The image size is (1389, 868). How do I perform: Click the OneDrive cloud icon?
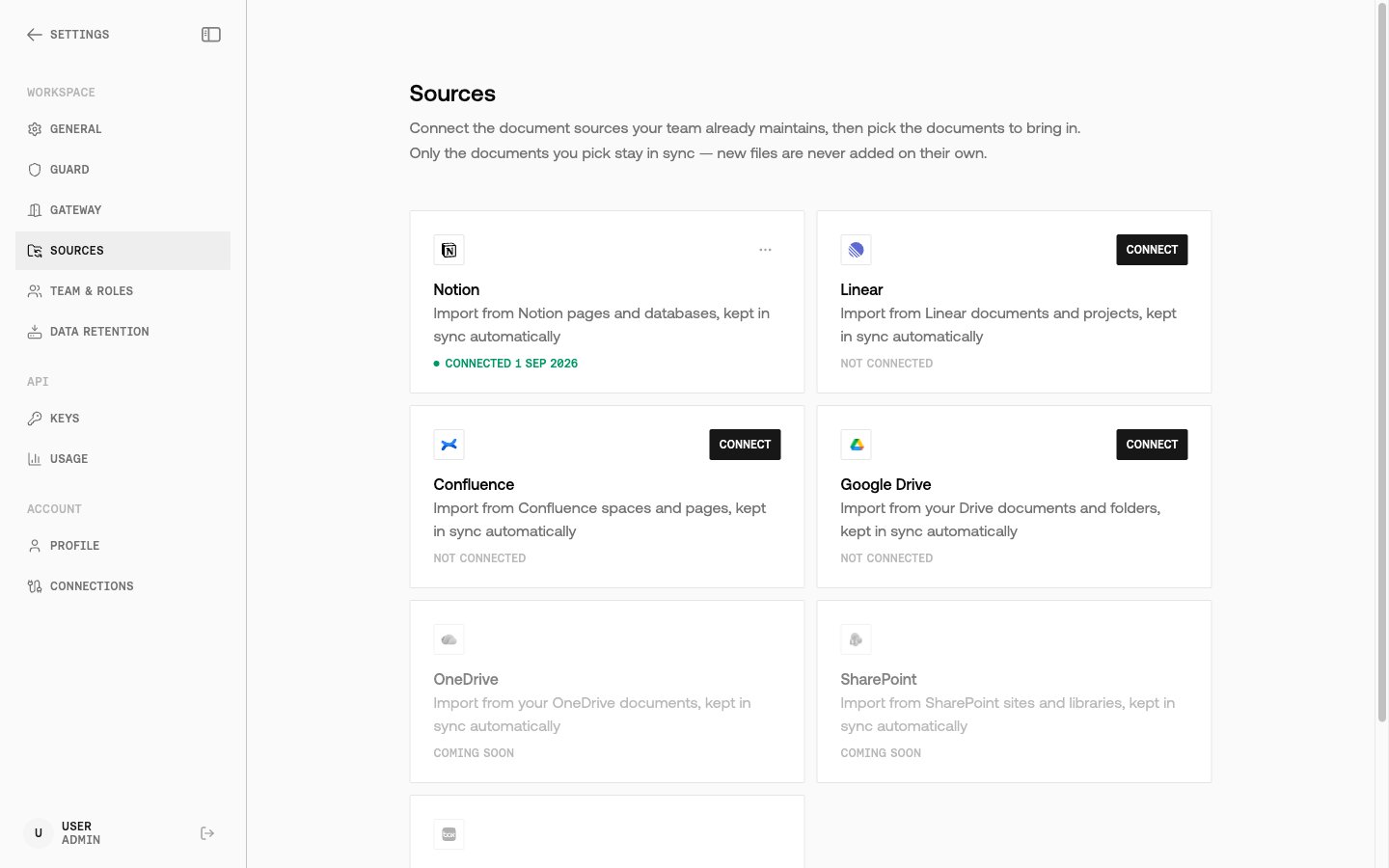coord(449,639)
